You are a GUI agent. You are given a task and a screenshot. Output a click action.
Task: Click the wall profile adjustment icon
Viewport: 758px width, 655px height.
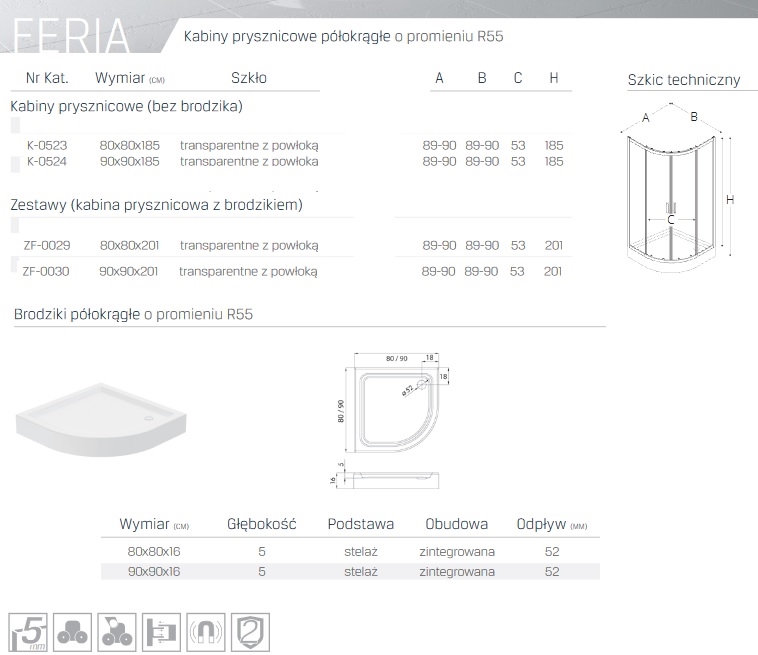pyautogui.click(x=161, y=632)
